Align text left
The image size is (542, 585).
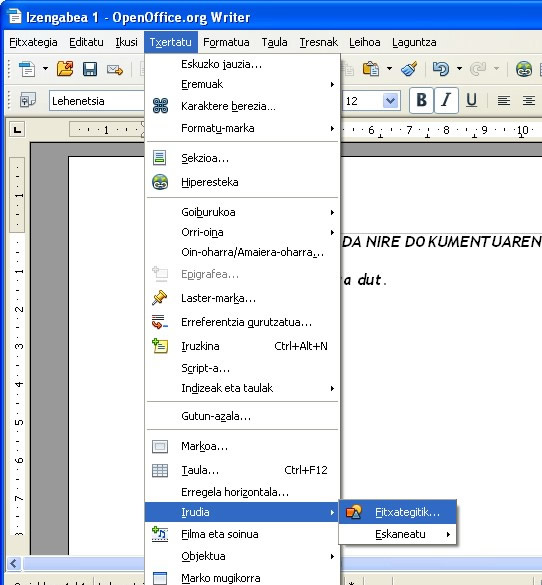coord(504,100)
